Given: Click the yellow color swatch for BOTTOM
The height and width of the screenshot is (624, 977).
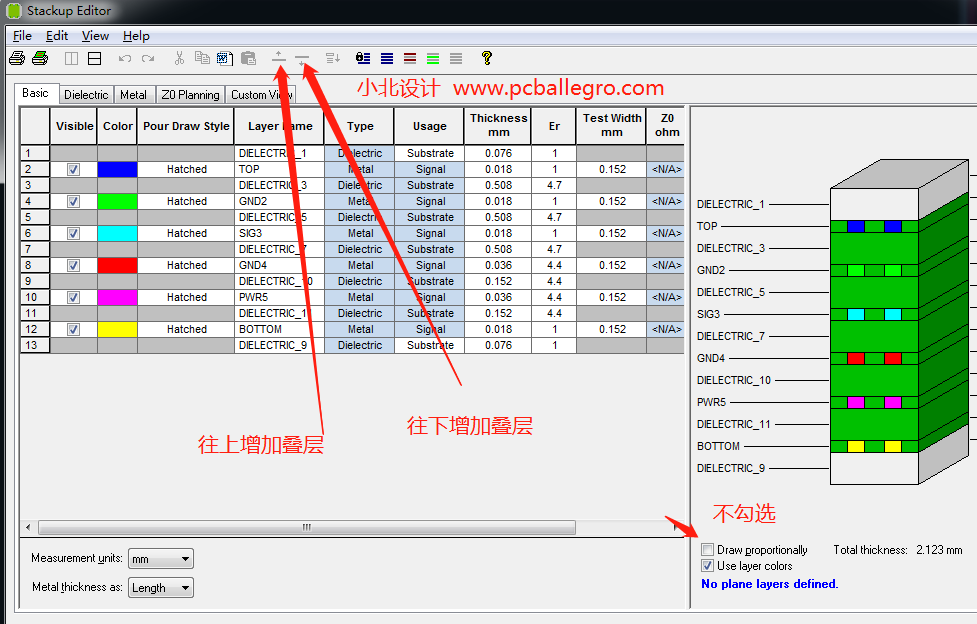Looking at the screenshot, I should point(117,329).
